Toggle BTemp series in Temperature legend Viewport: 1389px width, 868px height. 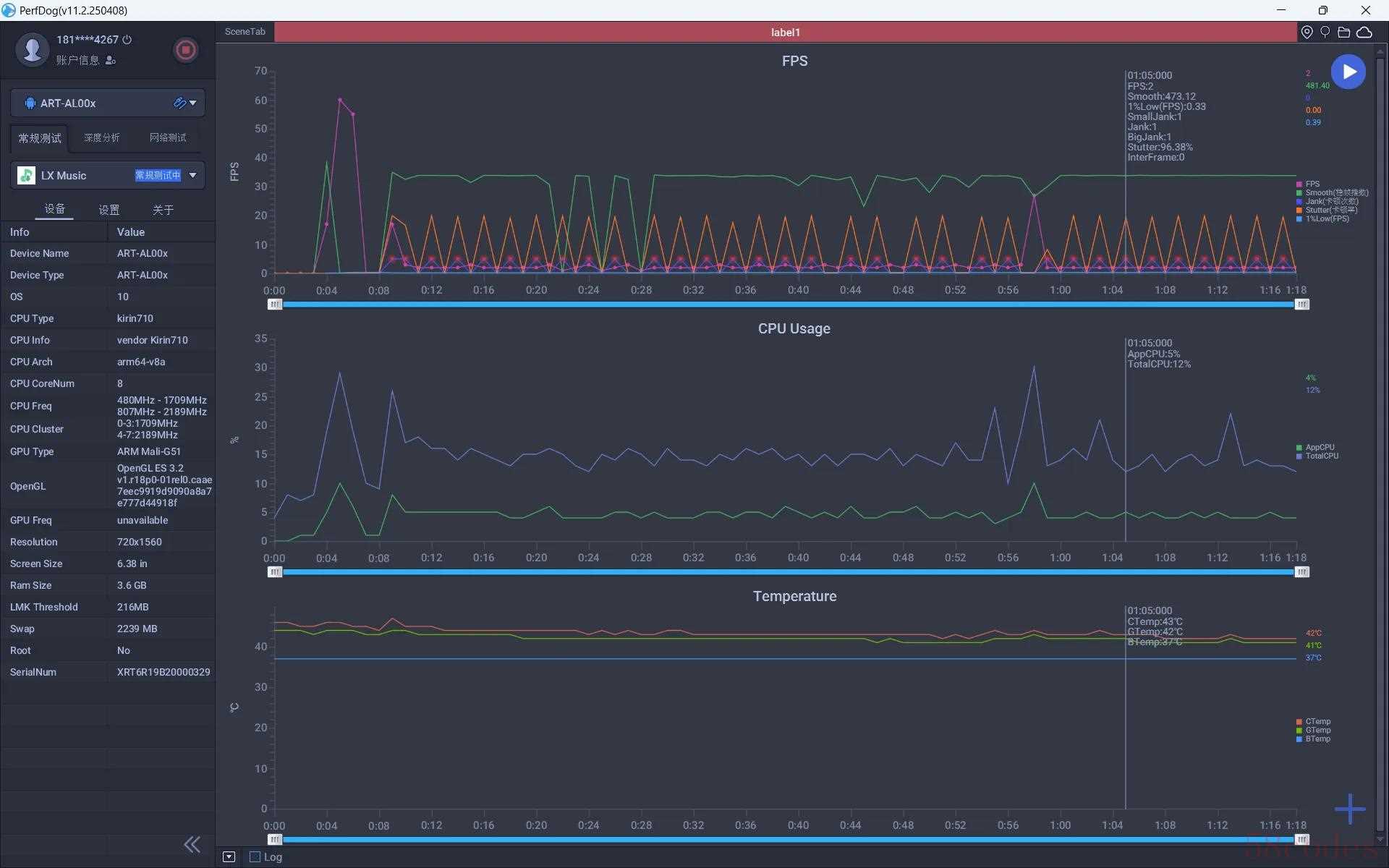click(x=1314, y=739)
